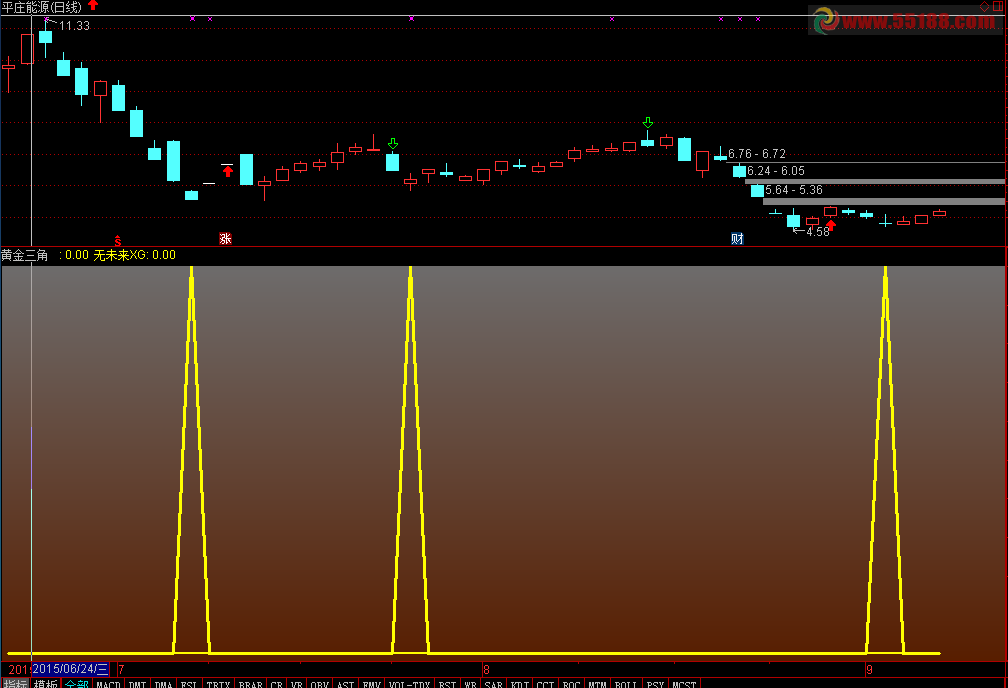Click the 黄金三角 indicator name
The image size is (1008, 688).
(x=24, y=255)
